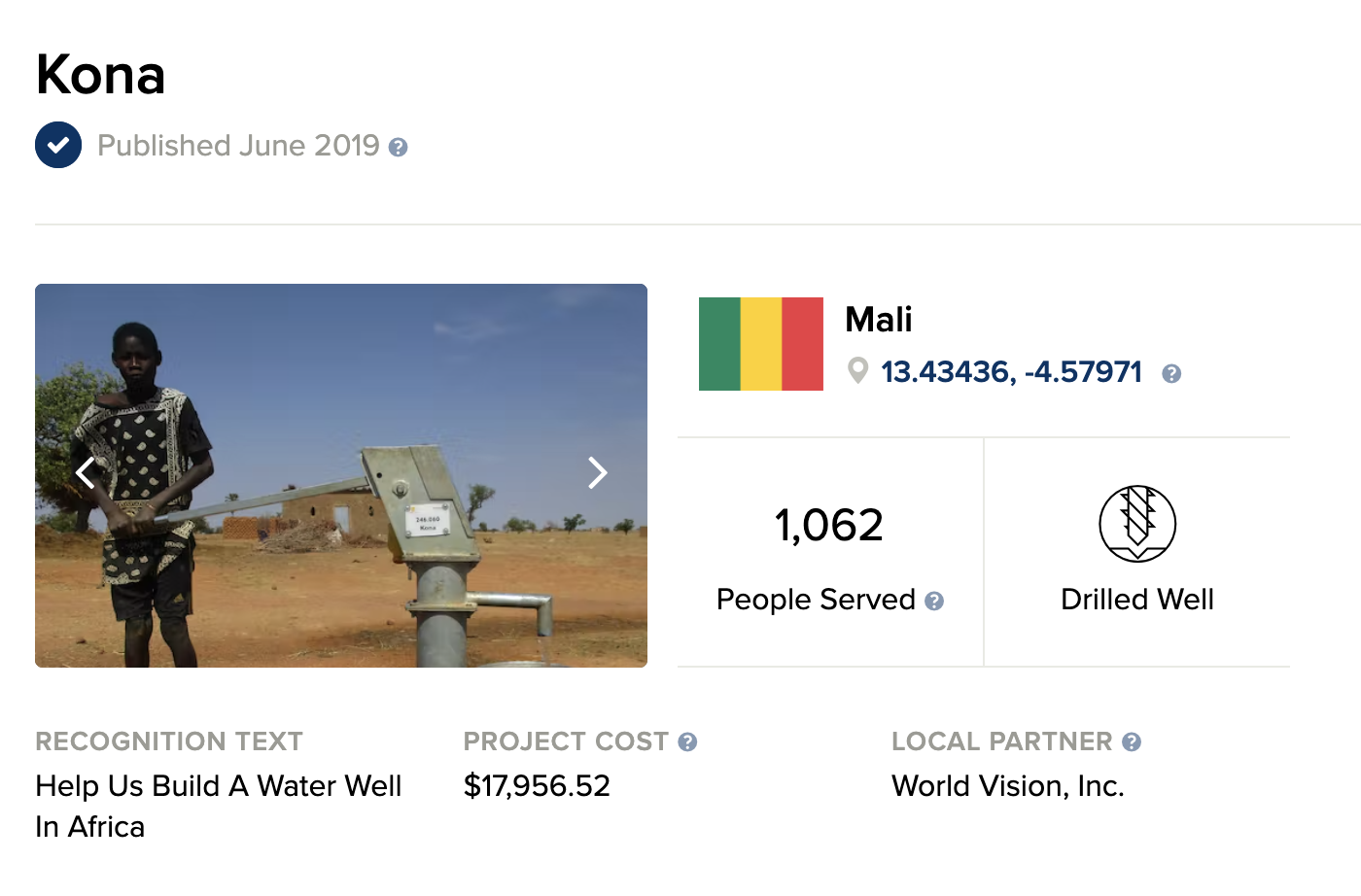Open help icon next to coordinates
This screenshot has width=1361, height=896.
coord(1171,374)
